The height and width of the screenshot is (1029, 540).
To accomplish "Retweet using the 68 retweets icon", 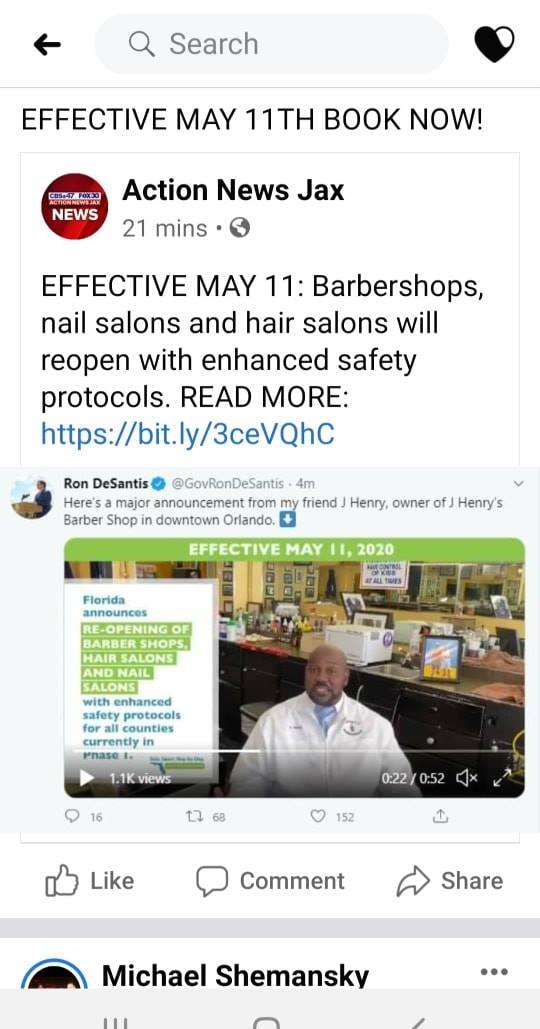I will pos(194,816).
